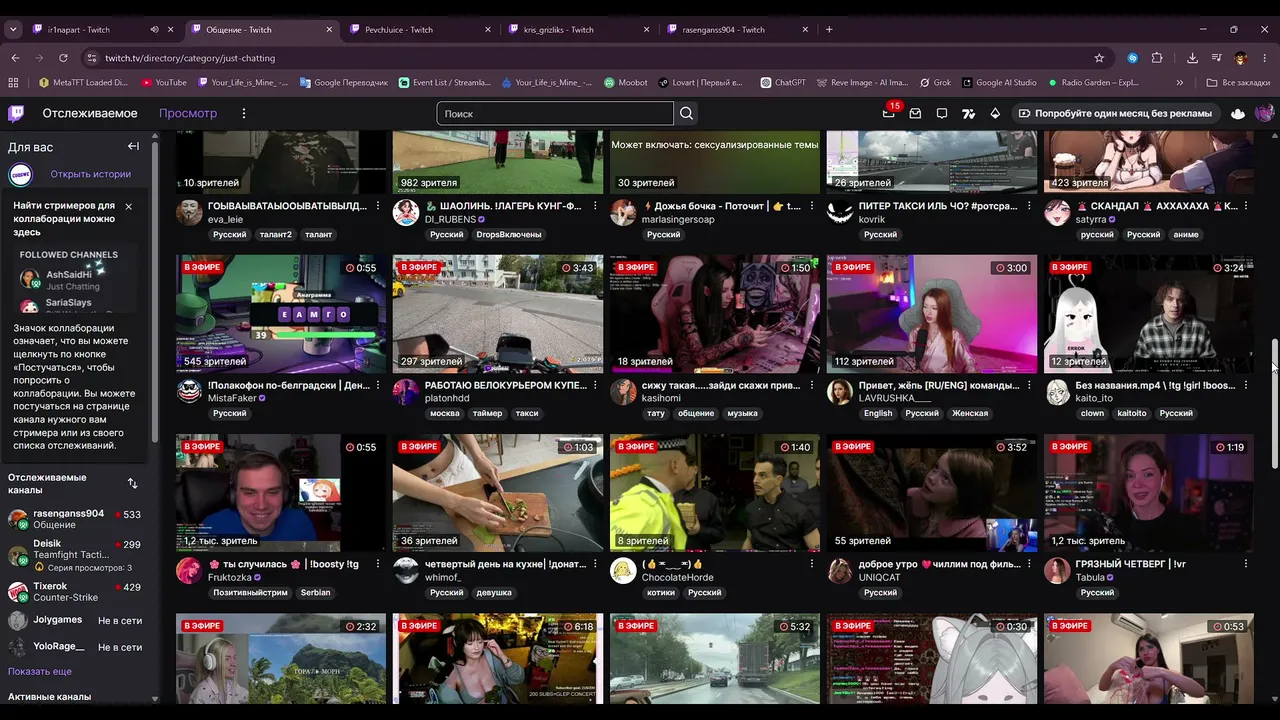Open the cubewe stories avatar in sidebar
The height and width of the screenshot is (720, 1280).
[x=21, y=175]
